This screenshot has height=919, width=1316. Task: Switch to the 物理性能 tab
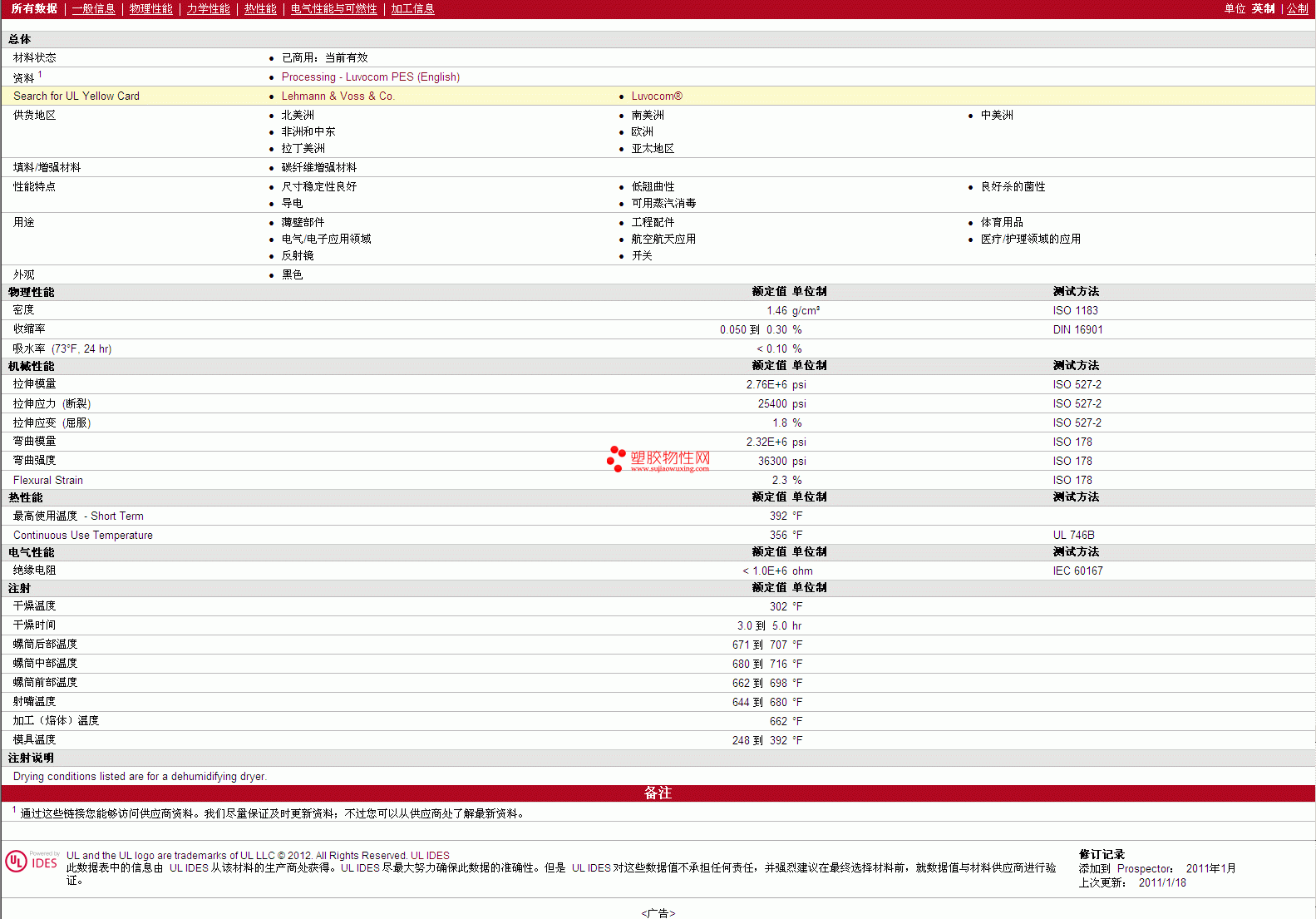pos(150,8)
